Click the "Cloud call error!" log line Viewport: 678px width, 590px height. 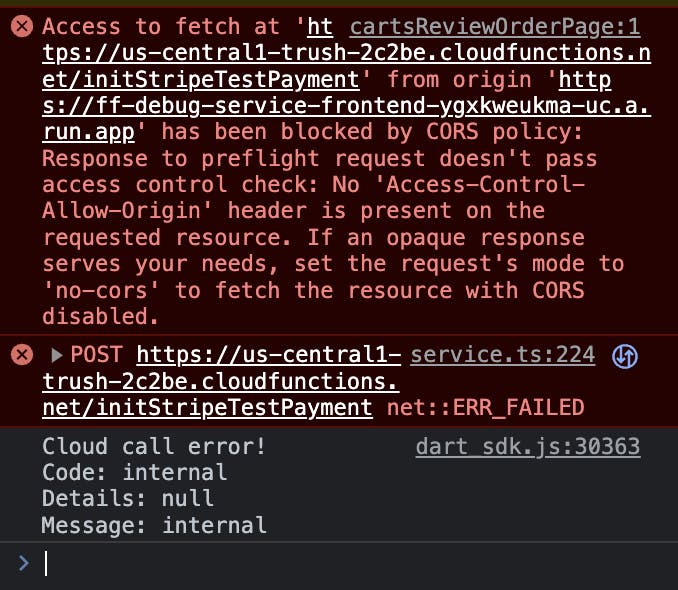(x=154, y=446)
